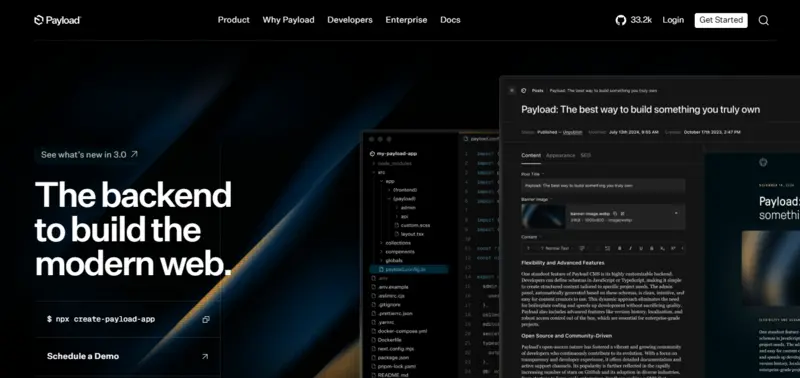Screen dimensions: 800x378
Task: Click the Post Title input field
Action: click(x=603, y=186)
